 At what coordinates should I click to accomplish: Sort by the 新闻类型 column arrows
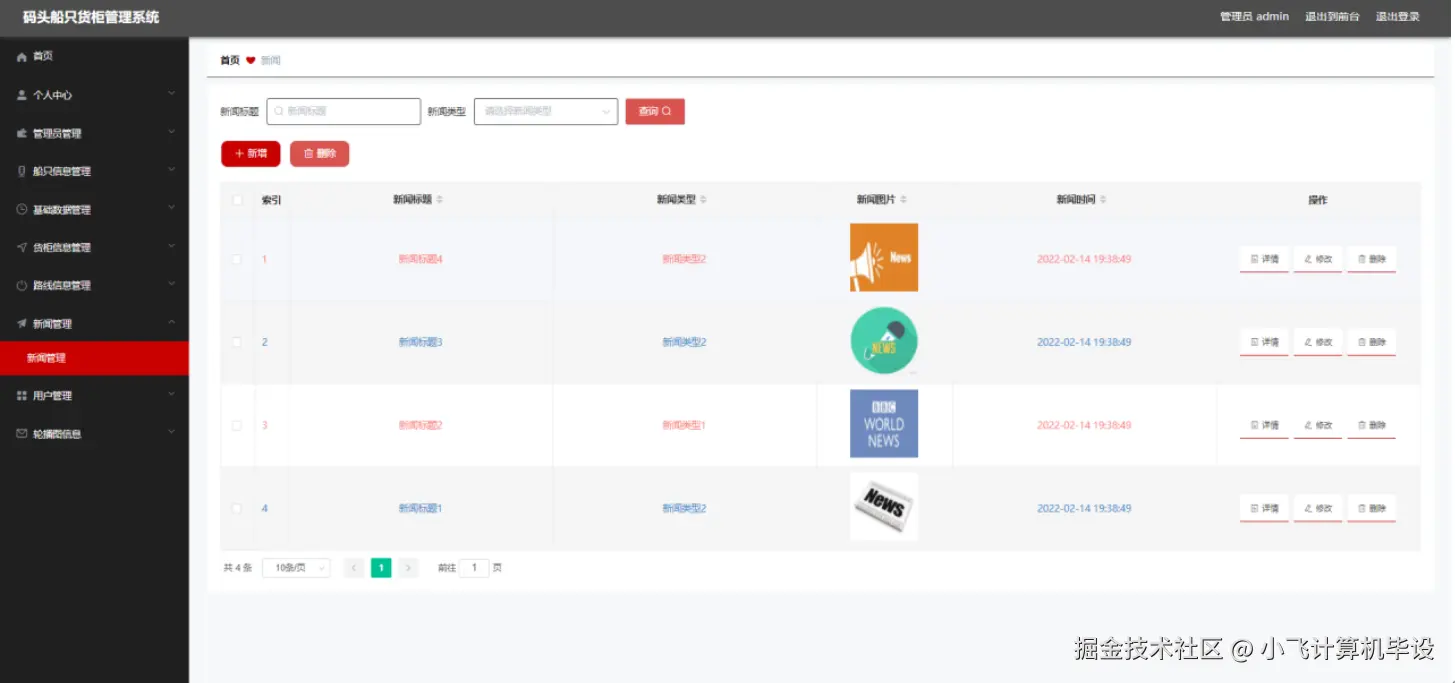(x=703, y=200)
